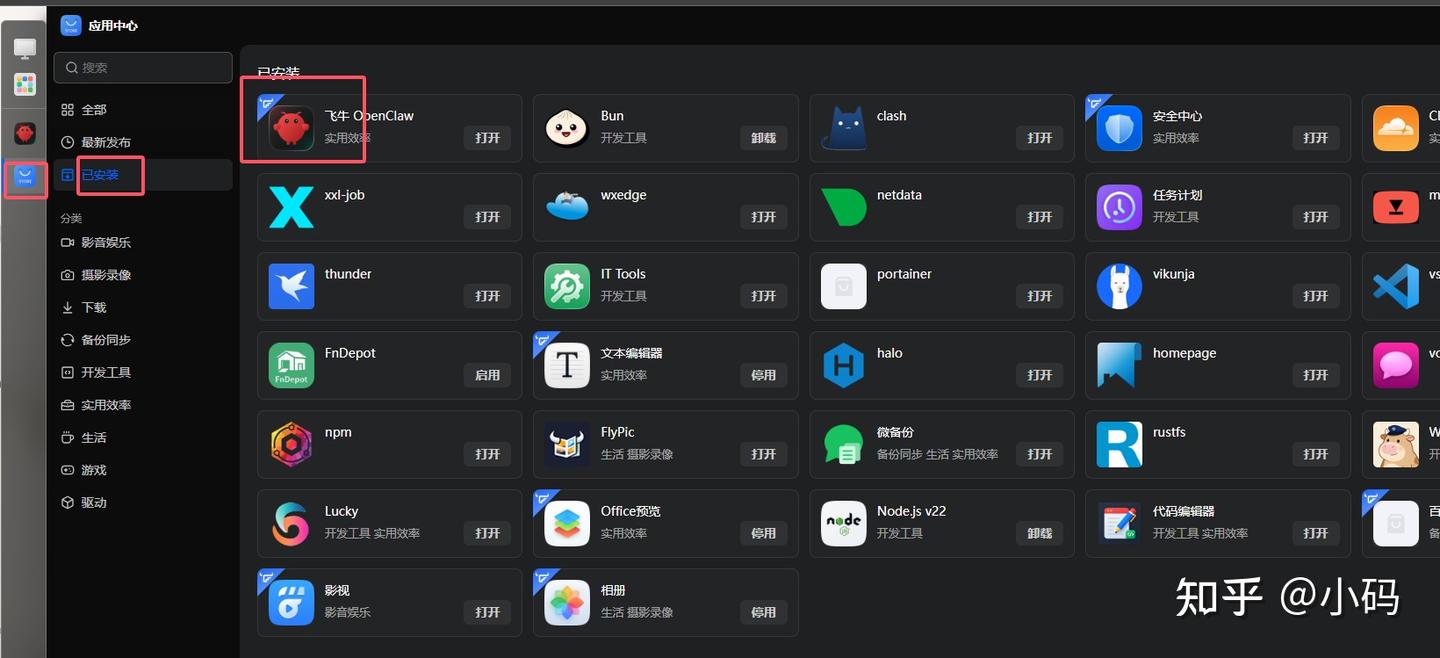Click the FlyPic app icon

point(567,444)
